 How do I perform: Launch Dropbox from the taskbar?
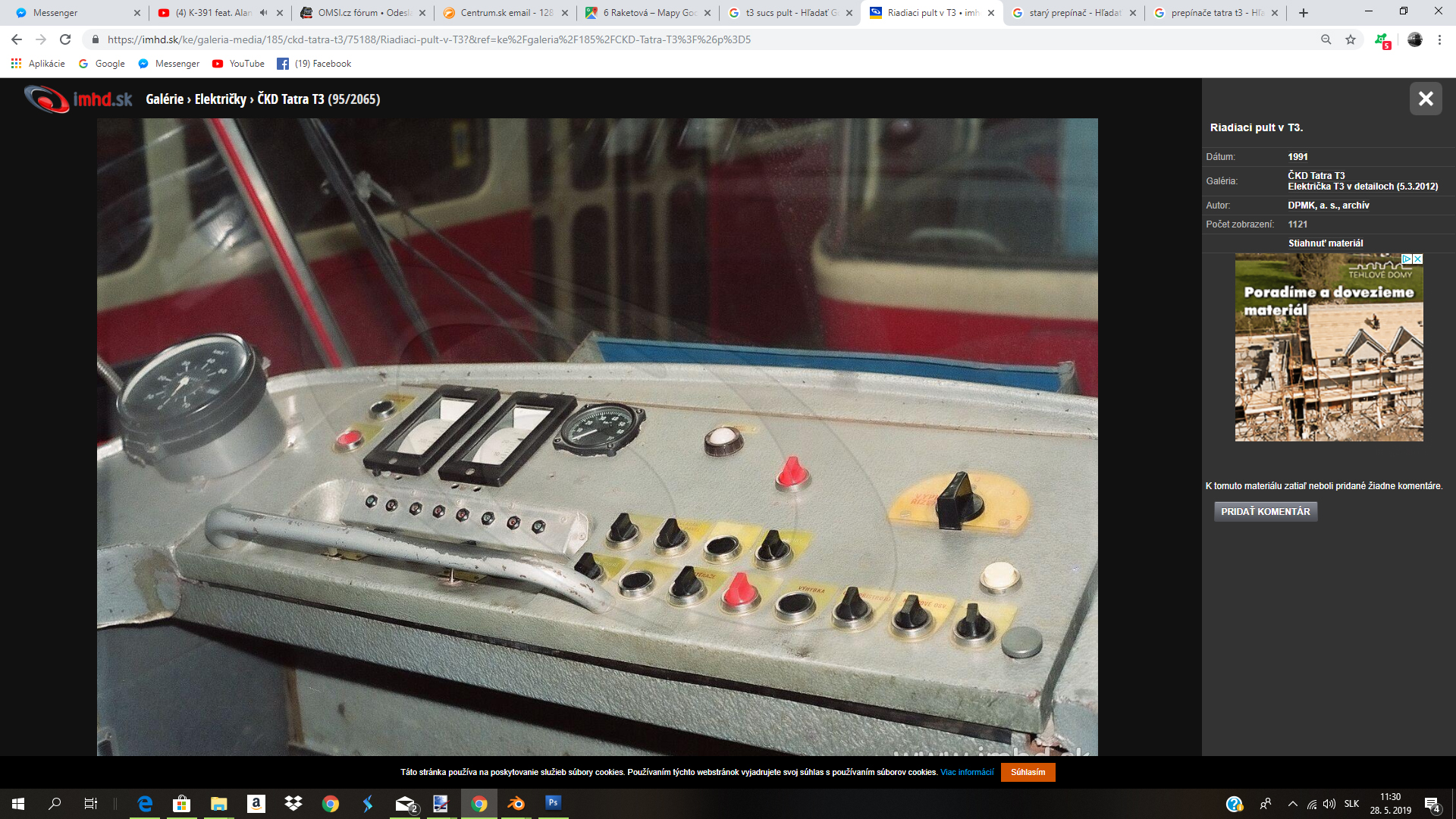293,804
